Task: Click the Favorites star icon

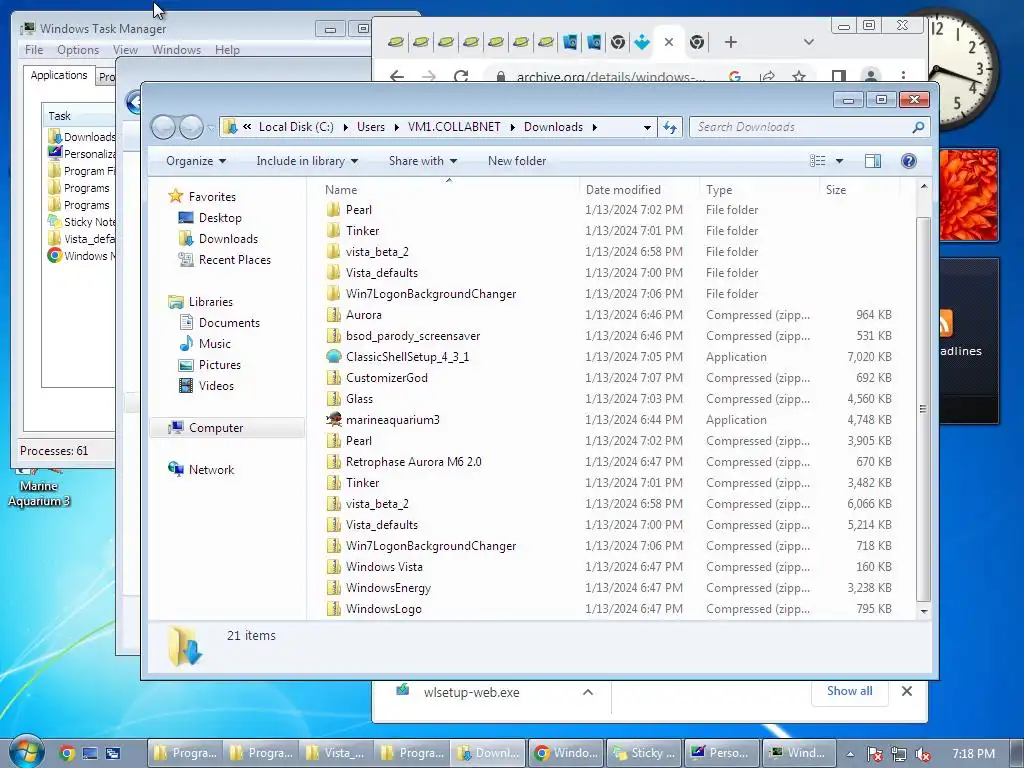Action: point(176,196)
